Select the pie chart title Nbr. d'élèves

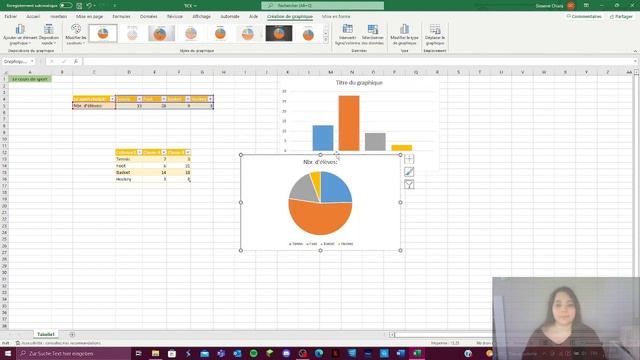pyautogui.click(x=320, y=162)
